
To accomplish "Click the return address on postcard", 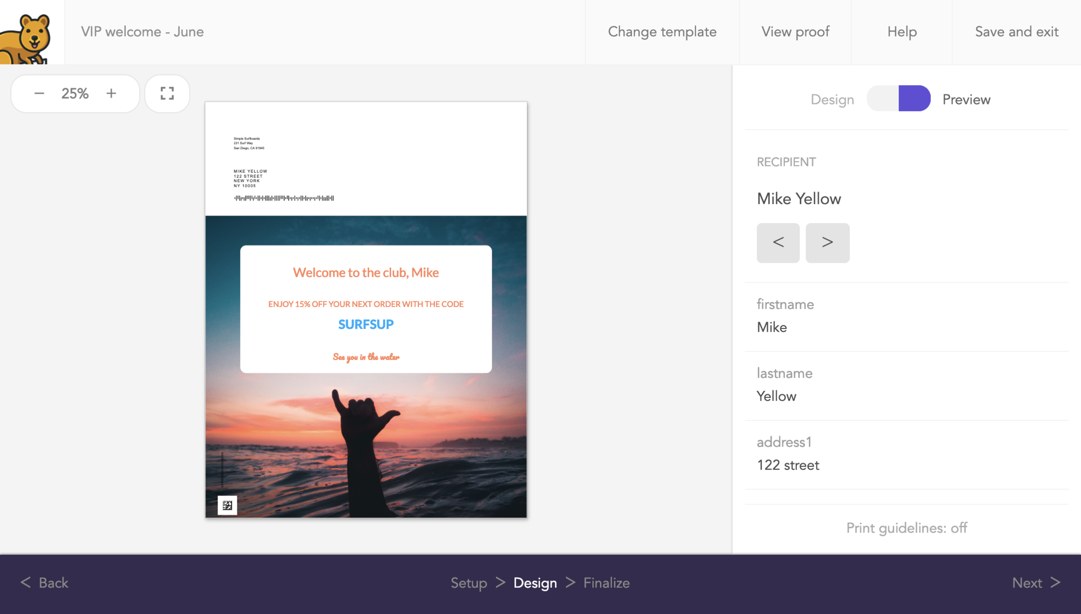I will pos(249,143).
